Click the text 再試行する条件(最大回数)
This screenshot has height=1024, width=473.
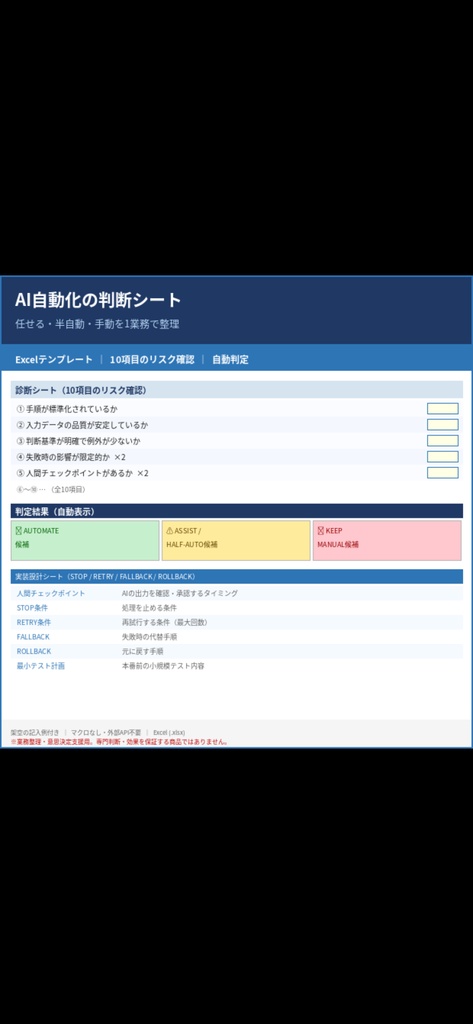tap(165, 622)
